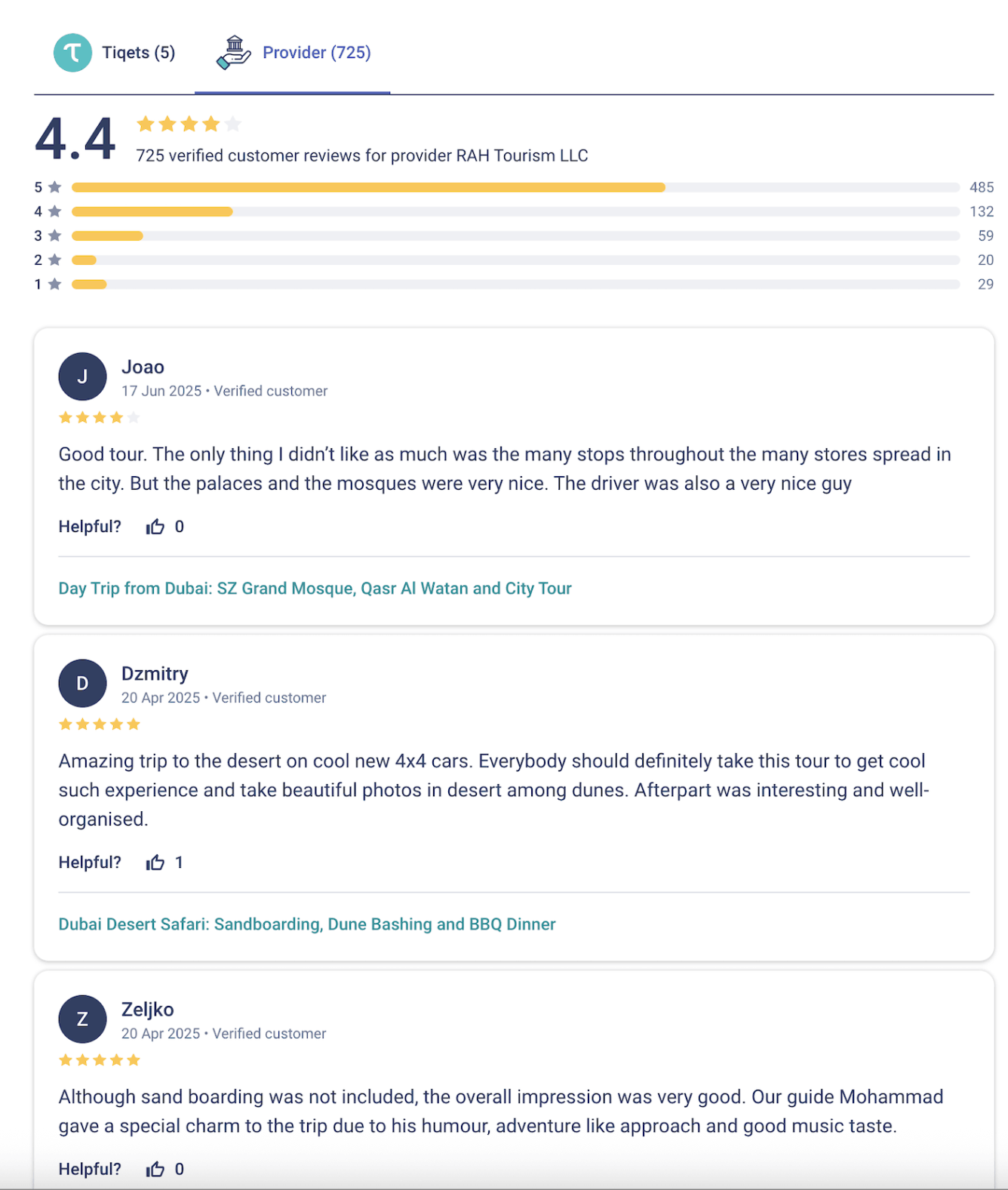Click Joao's reviewer name
This screenshot has height=1190, width=1008.
[x=143, y=367]
